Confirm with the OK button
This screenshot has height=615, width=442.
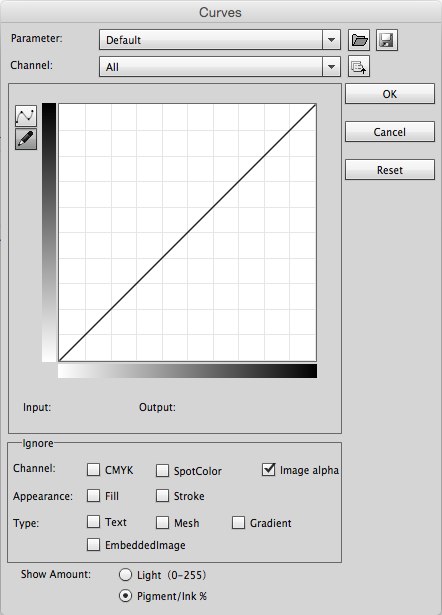390,94
